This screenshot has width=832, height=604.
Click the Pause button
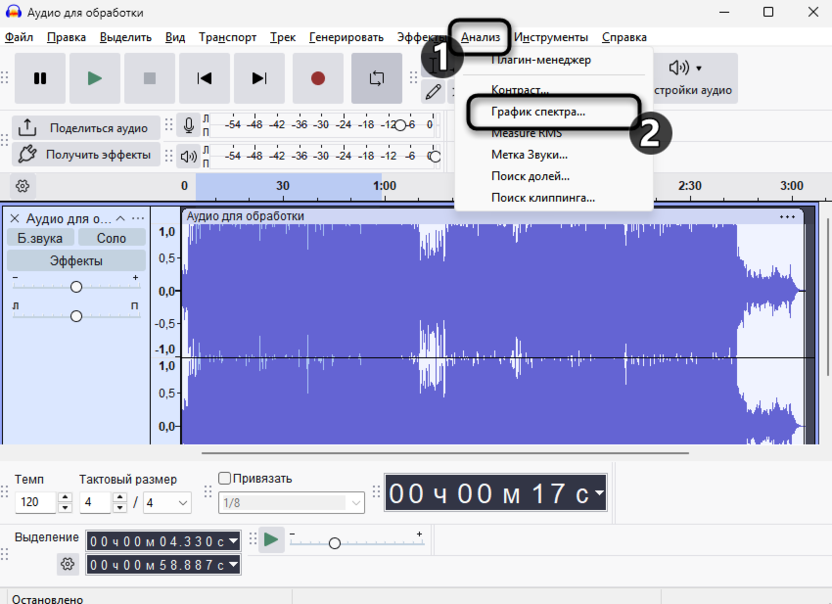point(40,78)
